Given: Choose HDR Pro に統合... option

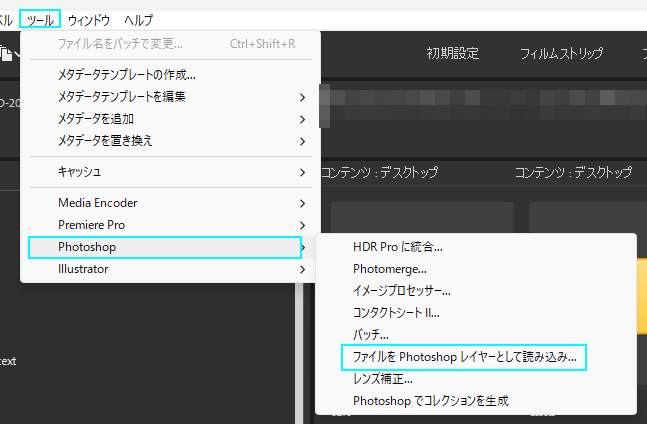Looking at the screenshot, I should click(x=476, y=247).
